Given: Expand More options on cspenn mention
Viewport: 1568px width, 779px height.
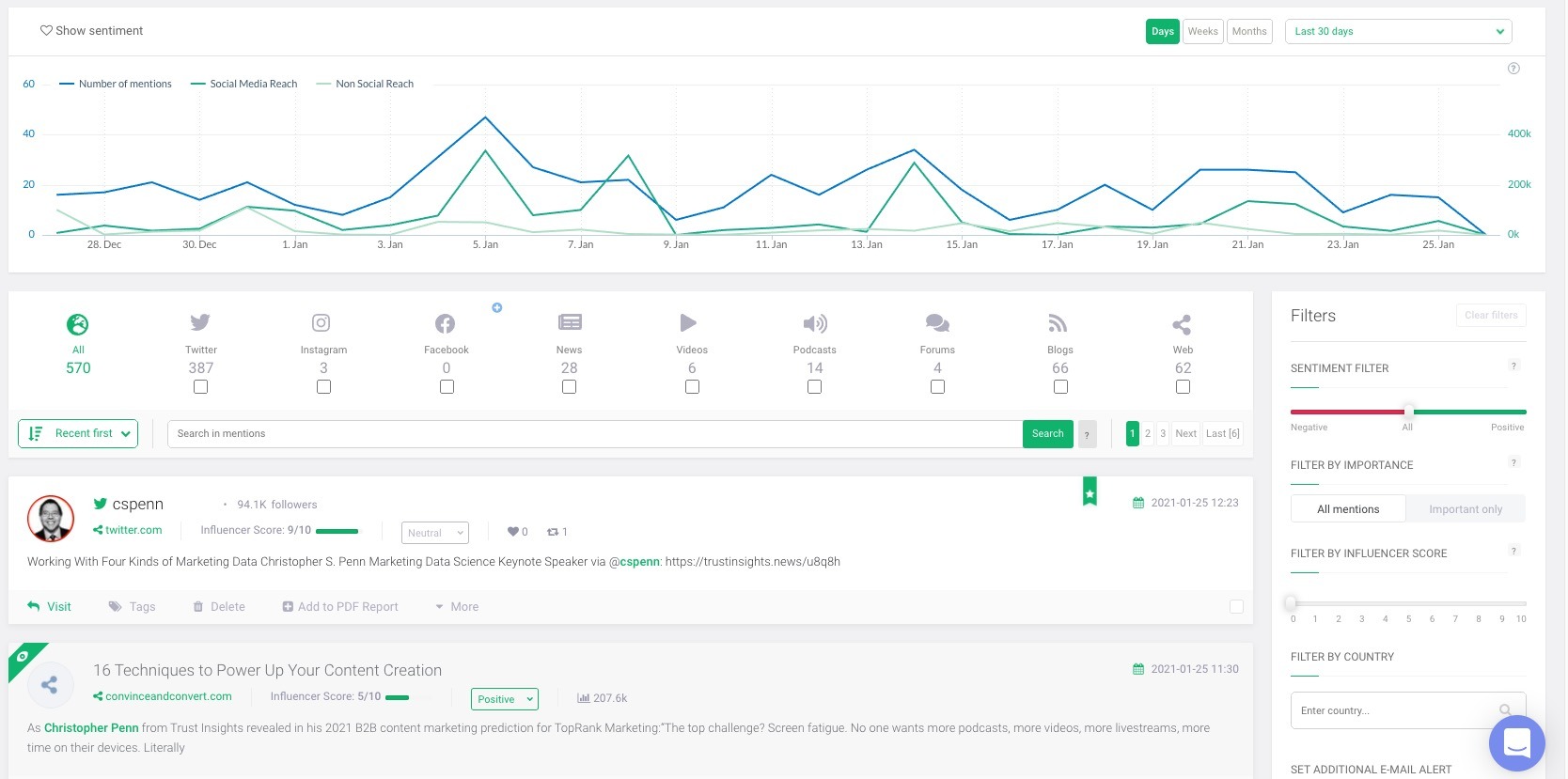Looking at the screenshot, I should (457, 607).
